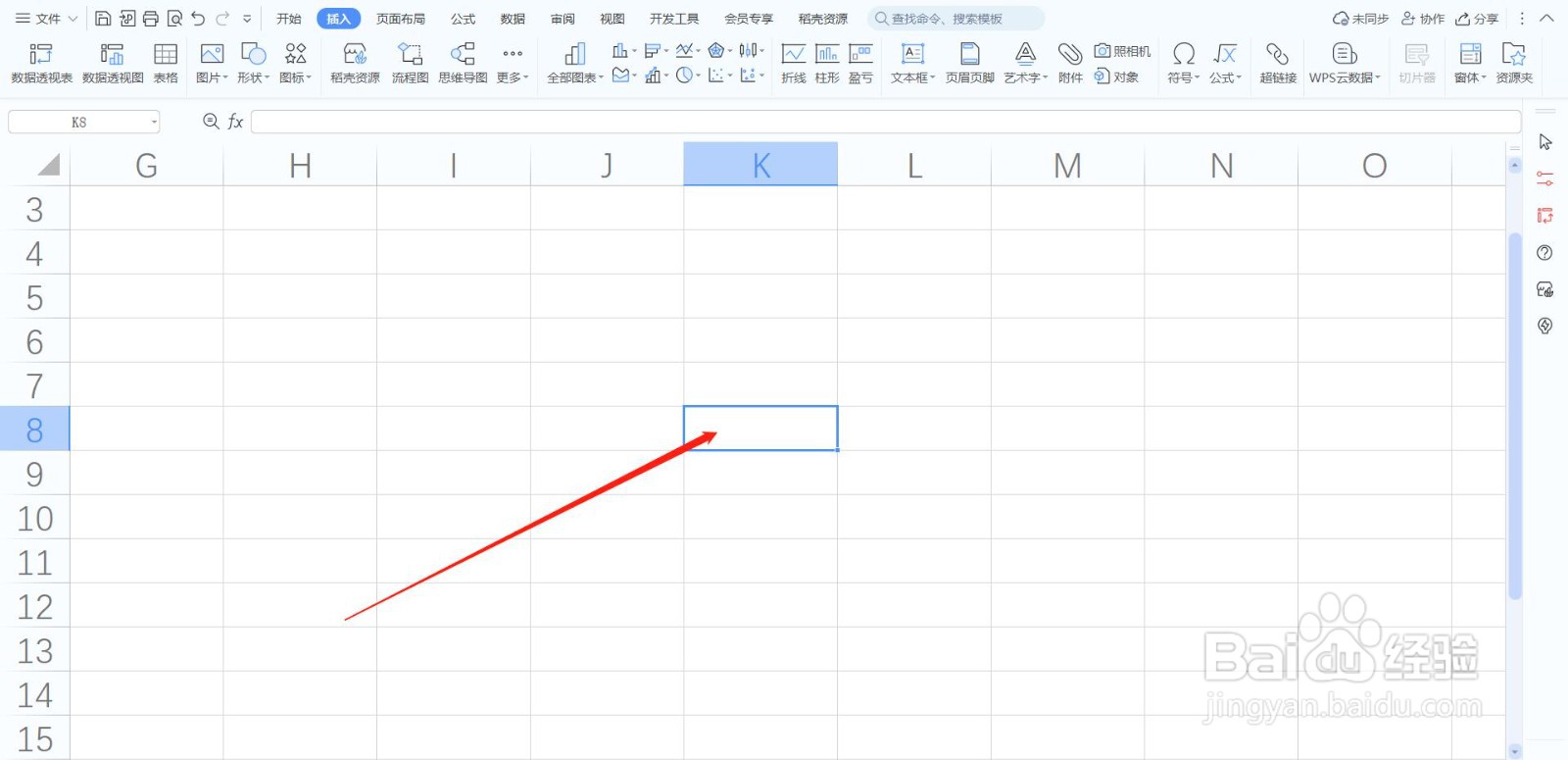Image resolution: width=1568 pixels, height=760 pixels.
Task: Switch to the 视图 tab
Action: [612, 19]
